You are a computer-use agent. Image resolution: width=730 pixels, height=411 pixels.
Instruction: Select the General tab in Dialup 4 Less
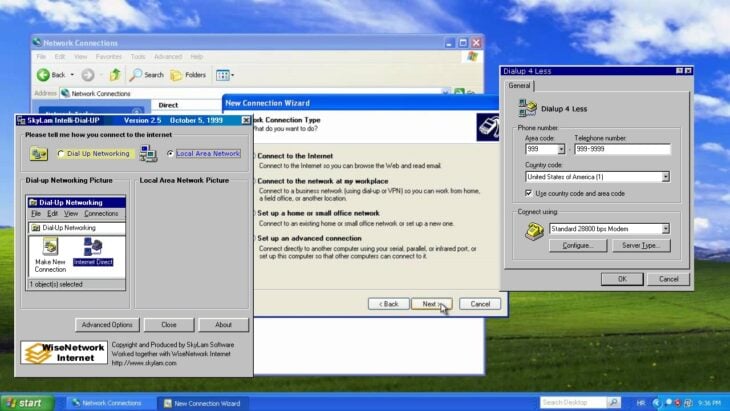click(519, 86)
